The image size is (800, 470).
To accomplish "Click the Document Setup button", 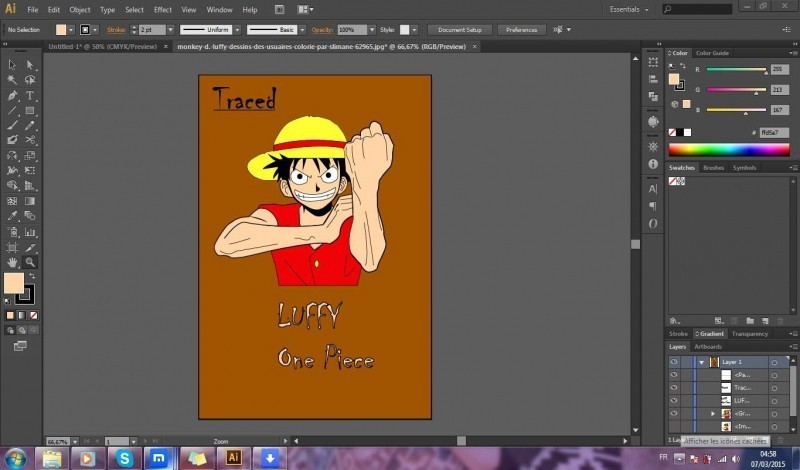I will [x=459, y=30].
